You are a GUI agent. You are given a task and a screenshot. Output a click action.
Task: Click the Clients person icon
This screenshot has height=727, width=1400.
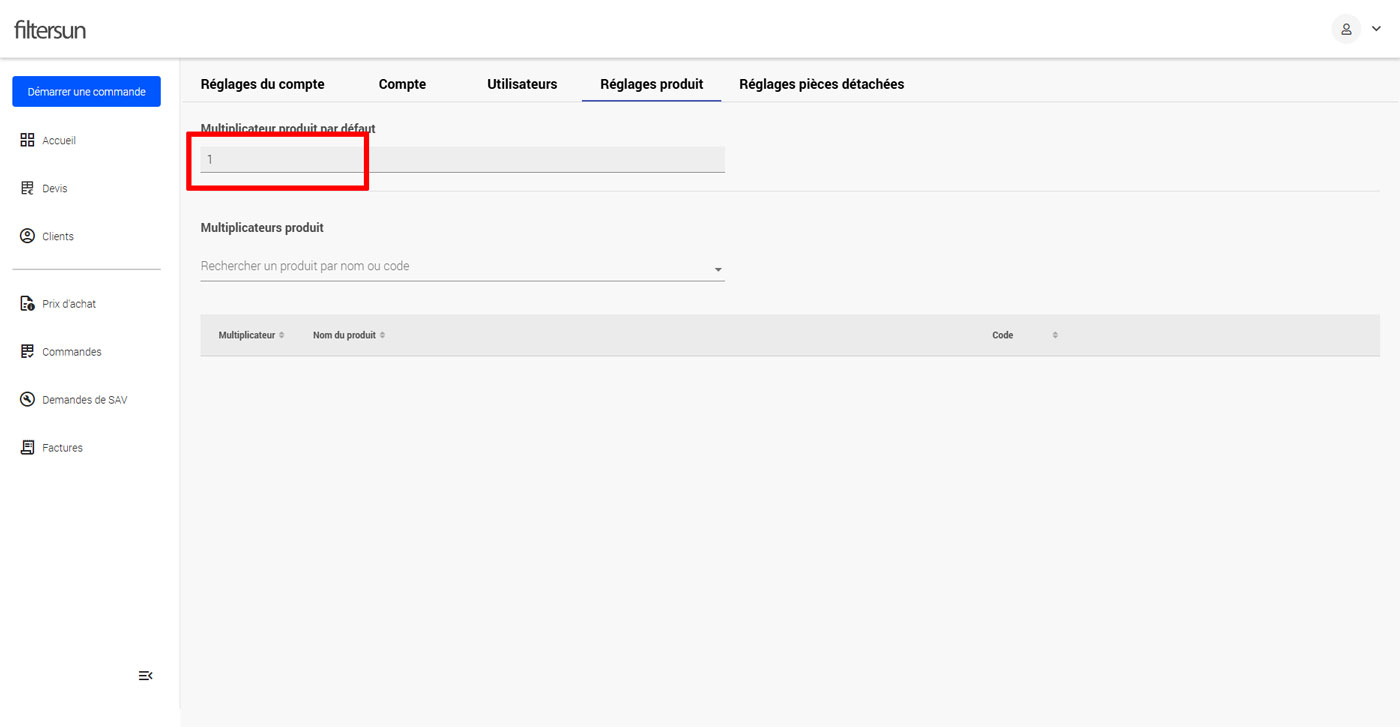click(x=28, y=237)
